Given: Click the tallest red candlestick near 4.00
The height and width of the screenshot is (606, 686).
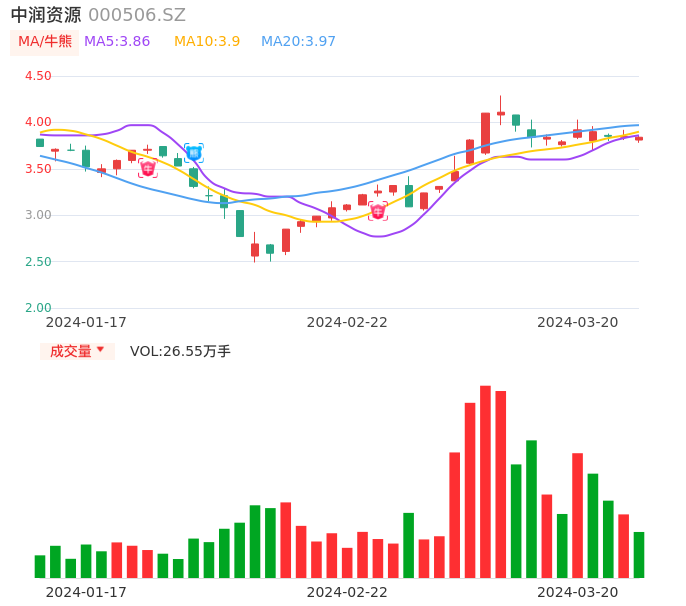Looking at the screenshot, I should pos(485,132).
